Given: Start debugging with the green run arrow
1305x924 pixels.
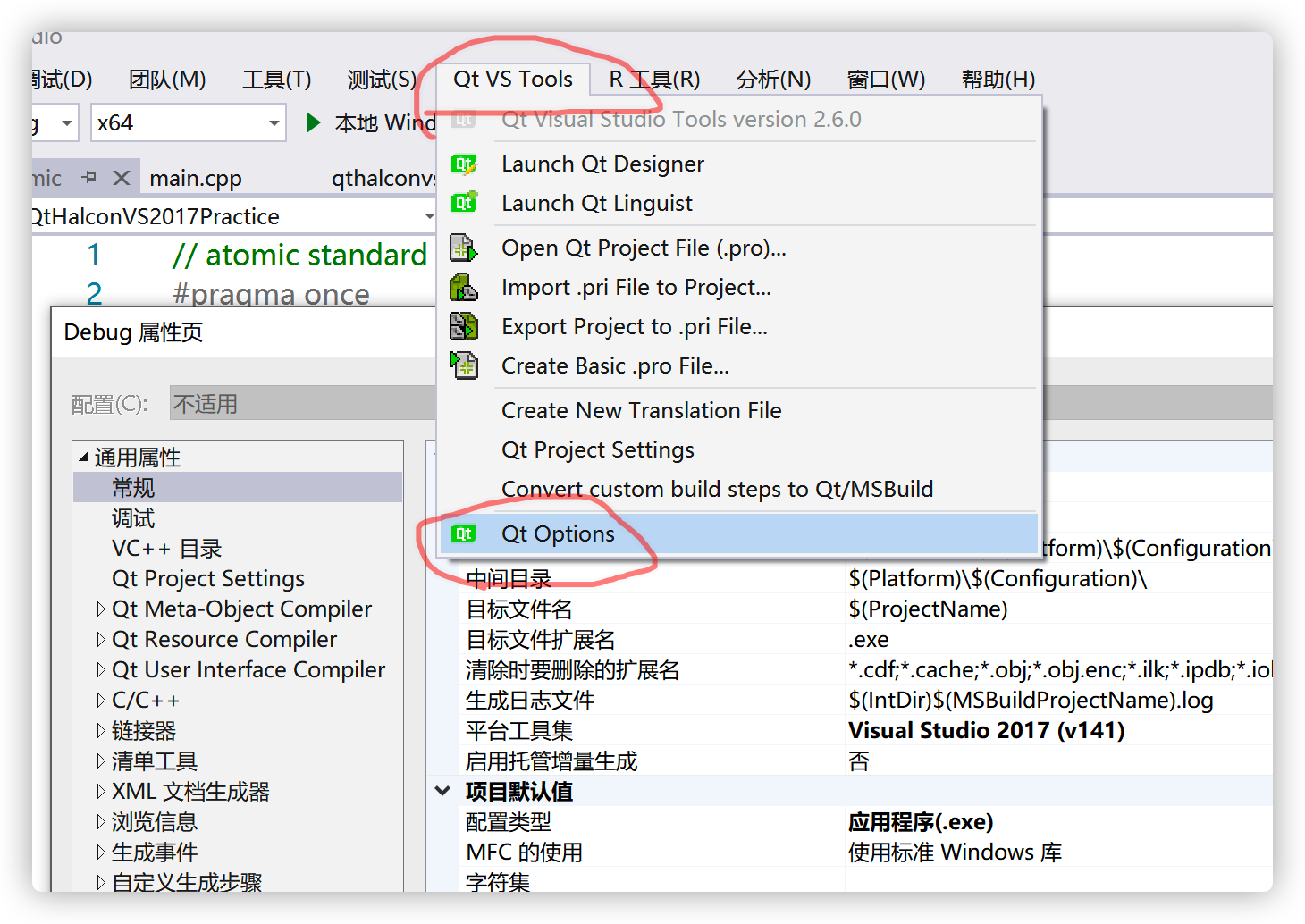Looking at the screenshot, I should click(312, 122).
